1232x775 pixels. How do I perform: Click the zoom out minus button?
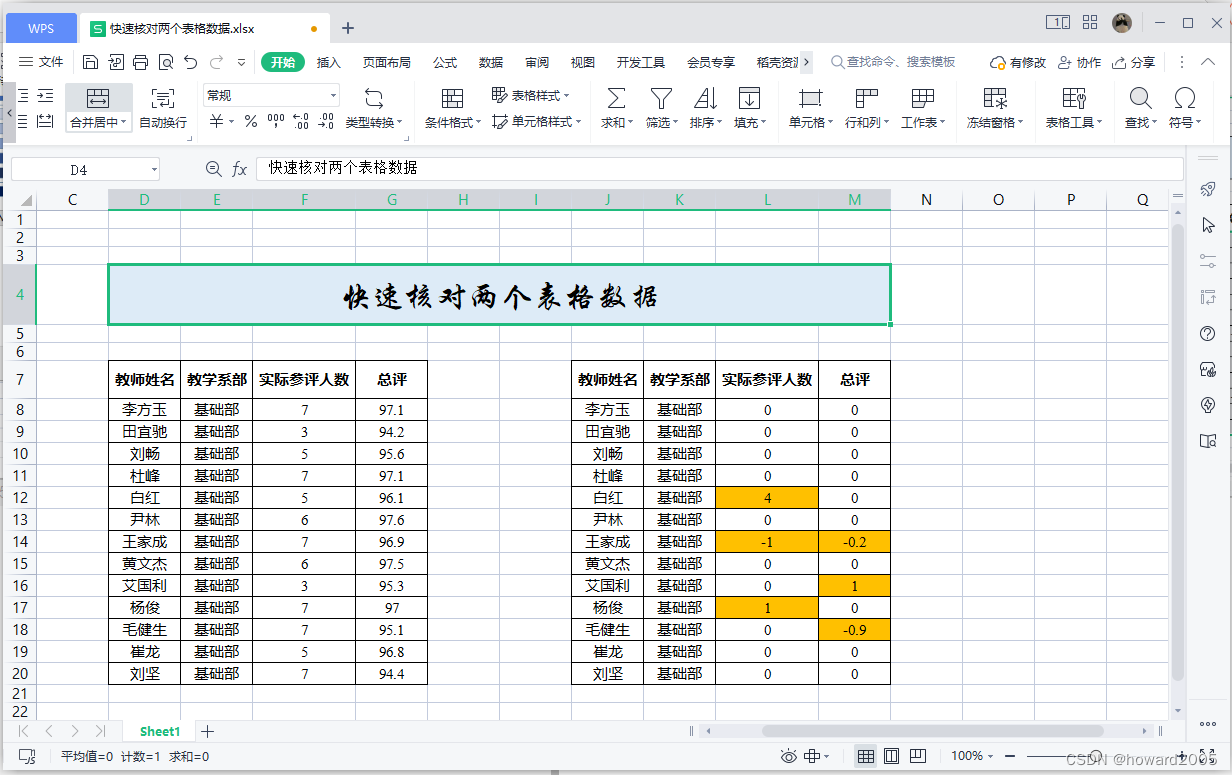[1010, 756]
